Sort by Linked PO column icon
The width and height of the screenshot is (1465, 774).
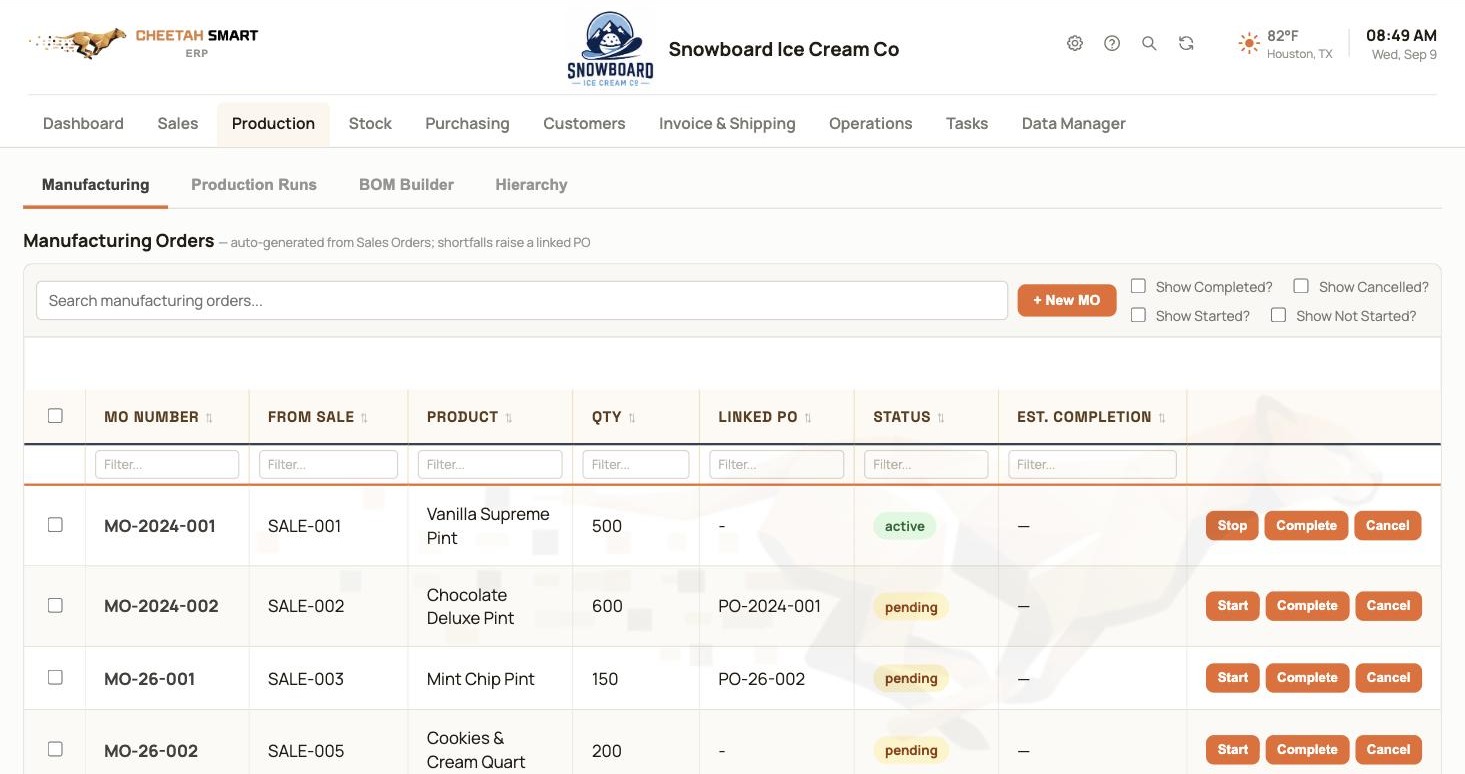(x=808, y=418)
